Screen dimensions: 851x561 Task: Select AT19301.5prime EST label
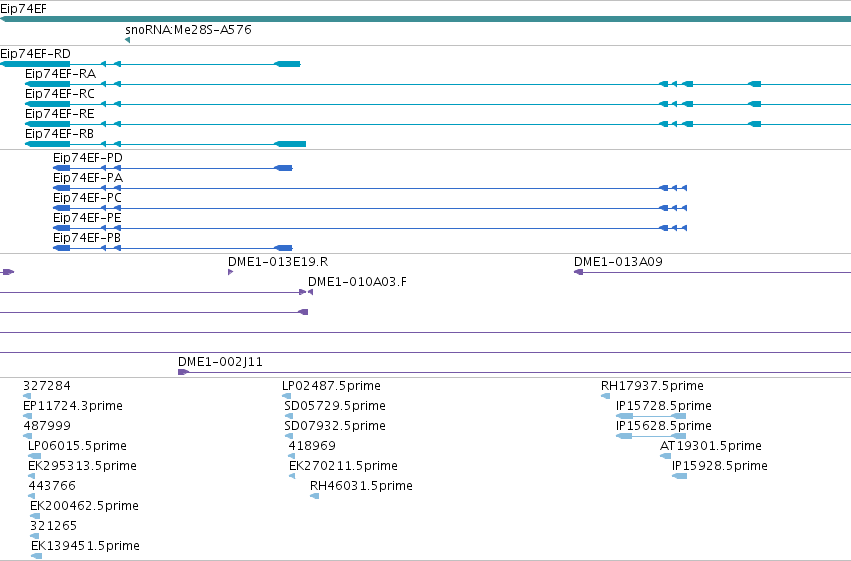click(x=710, y=446)
